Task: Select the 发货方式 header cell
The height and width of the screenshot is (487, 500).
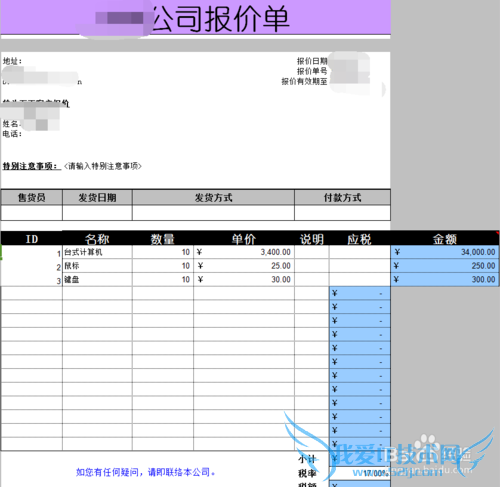Action: (213, 197)
